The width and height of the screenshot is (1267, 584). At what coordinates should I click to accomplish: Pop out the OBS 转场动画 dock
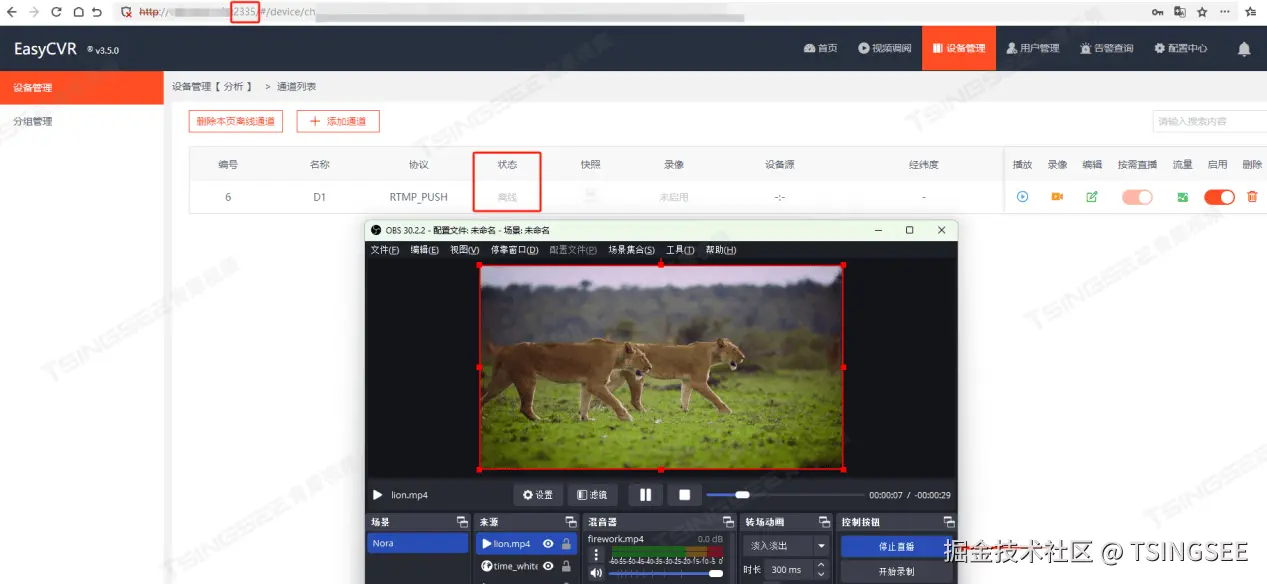click(x=824, y=522)
